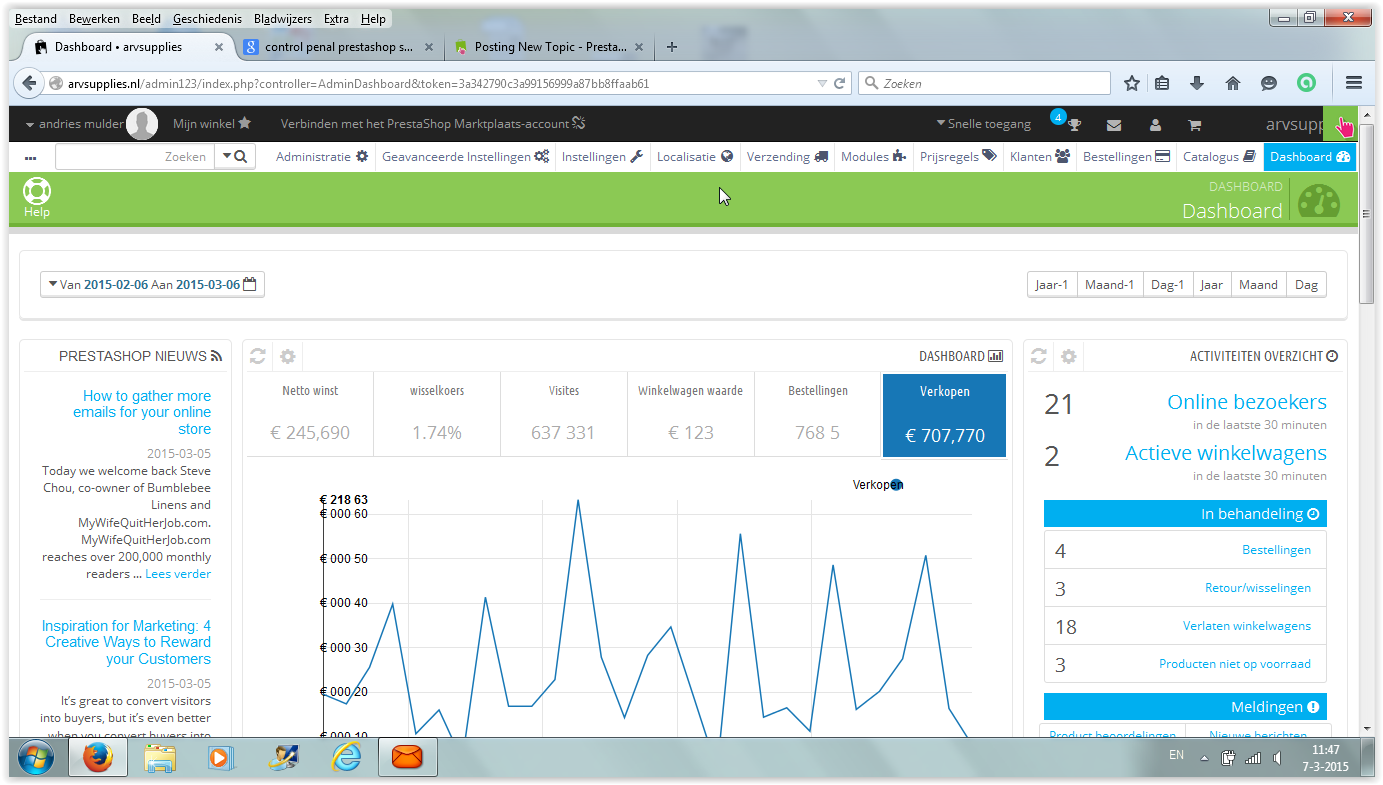Open the Bladwijzers menu in menu bar

[283, 19]
